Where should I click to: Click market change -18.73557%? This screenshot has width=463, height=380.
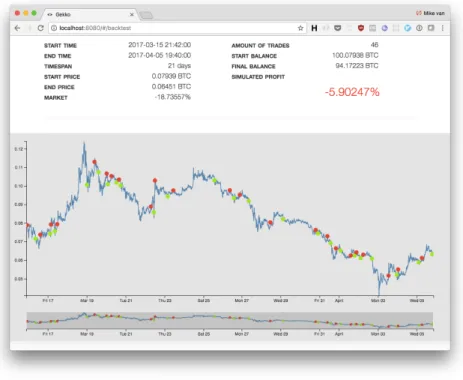pos(173,97)
